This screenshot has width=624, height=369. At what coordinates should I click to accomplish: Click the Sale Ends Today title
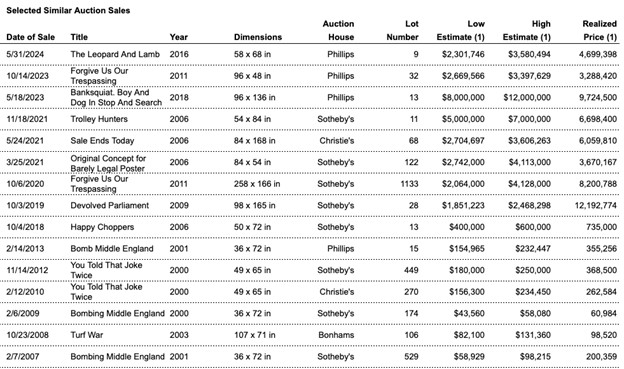pos(102,141)
